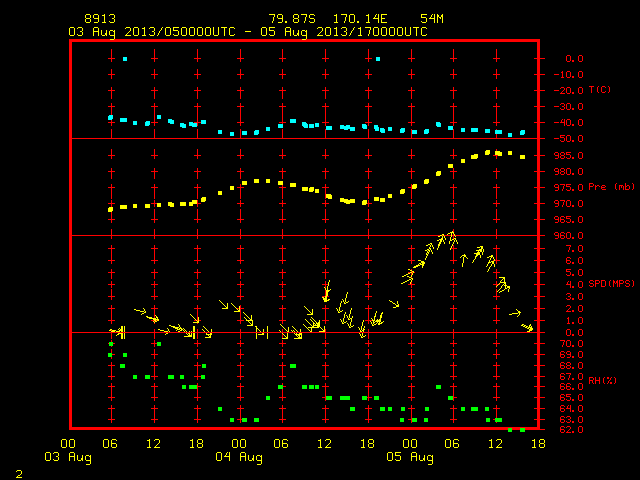Click the 170.14E longitude label
This screenshot has width=640, height=480.
tap(360, 19)
